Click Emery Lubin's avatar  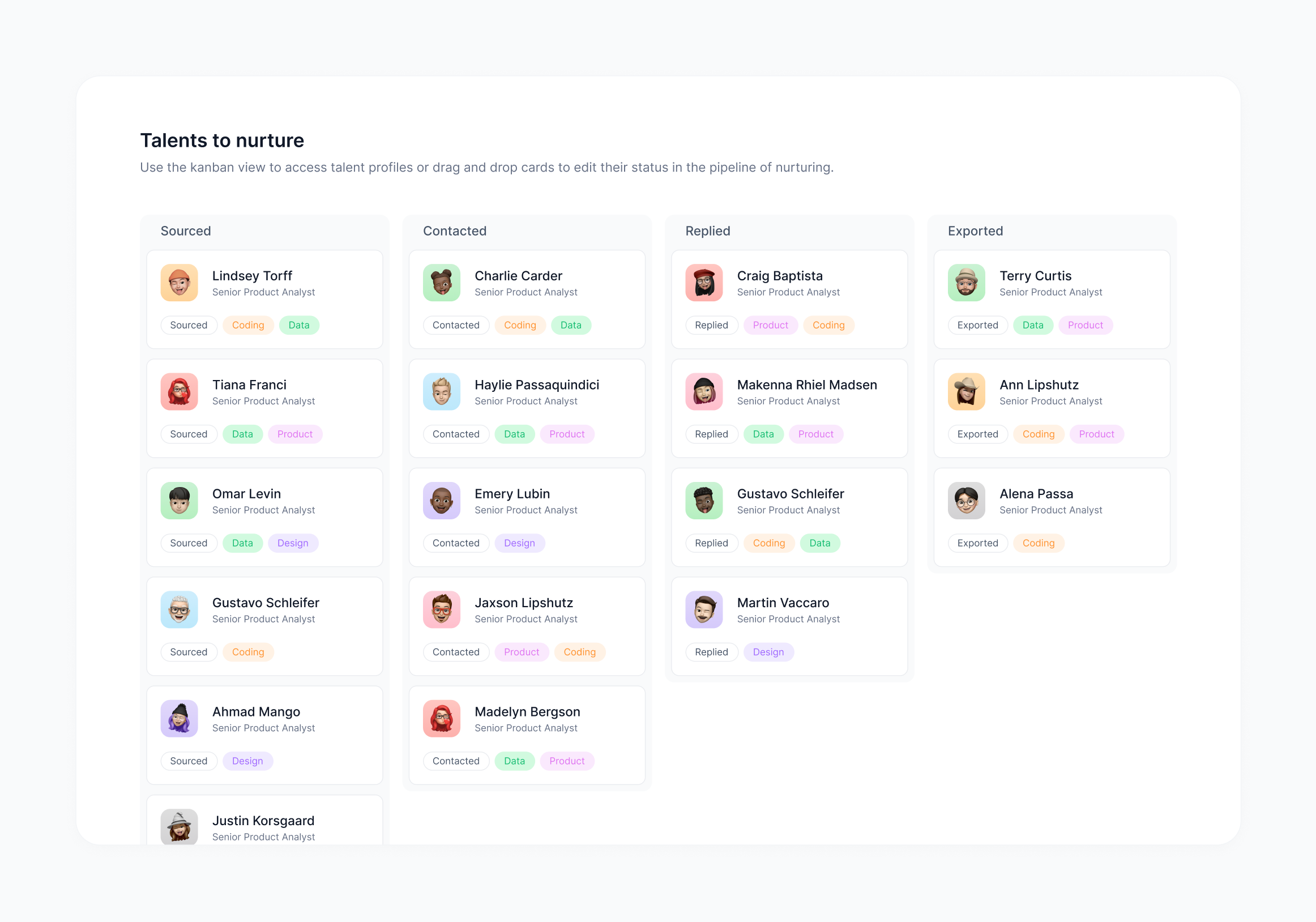(441, 501)
